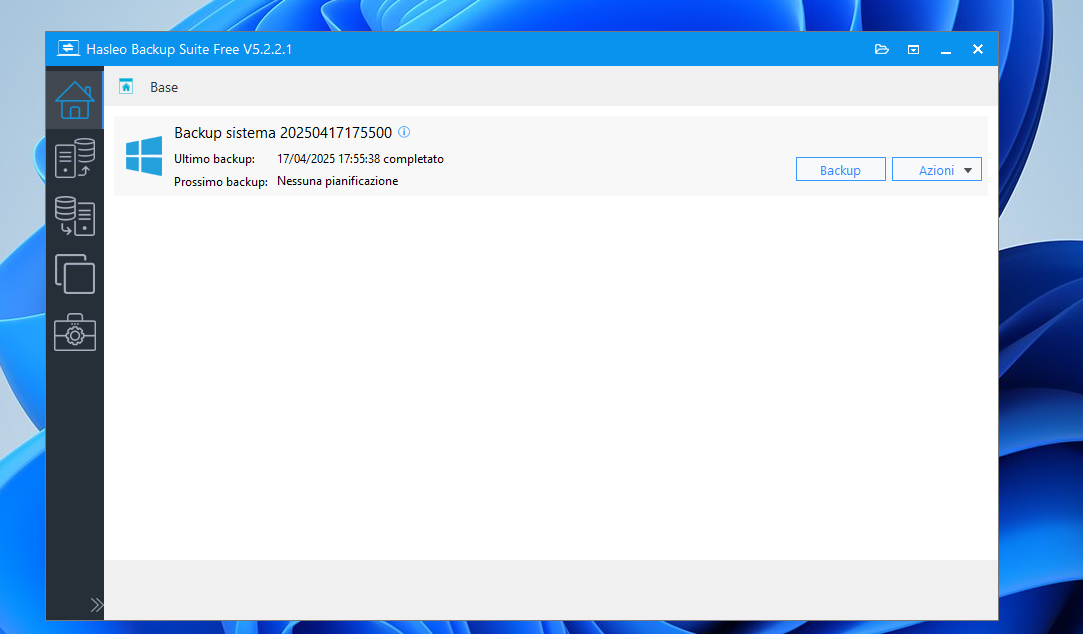Open the Clone sidebar icon
The height and width of the screenshot is (634, 1083).
[75, 273]
